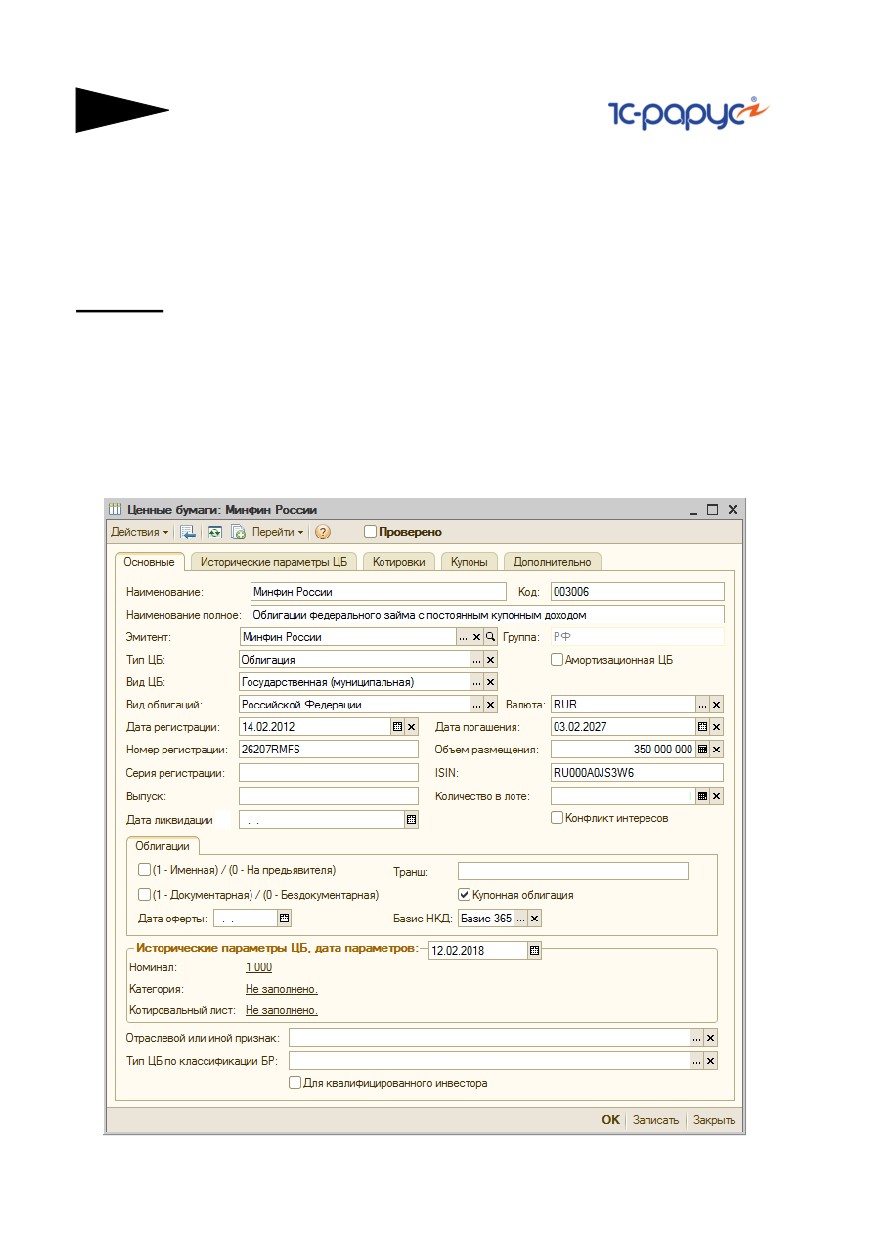The width and height of the screenshot is (875, 1239).
Task: Click the Серия регистрации input field
Action: tap(328, 773)
